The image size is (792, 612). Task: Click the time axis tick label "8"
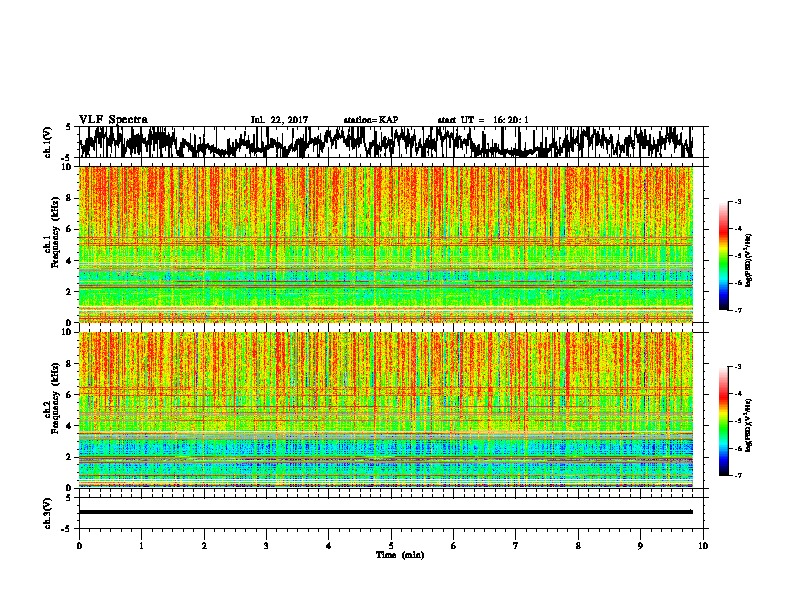[x=578, y=546]
